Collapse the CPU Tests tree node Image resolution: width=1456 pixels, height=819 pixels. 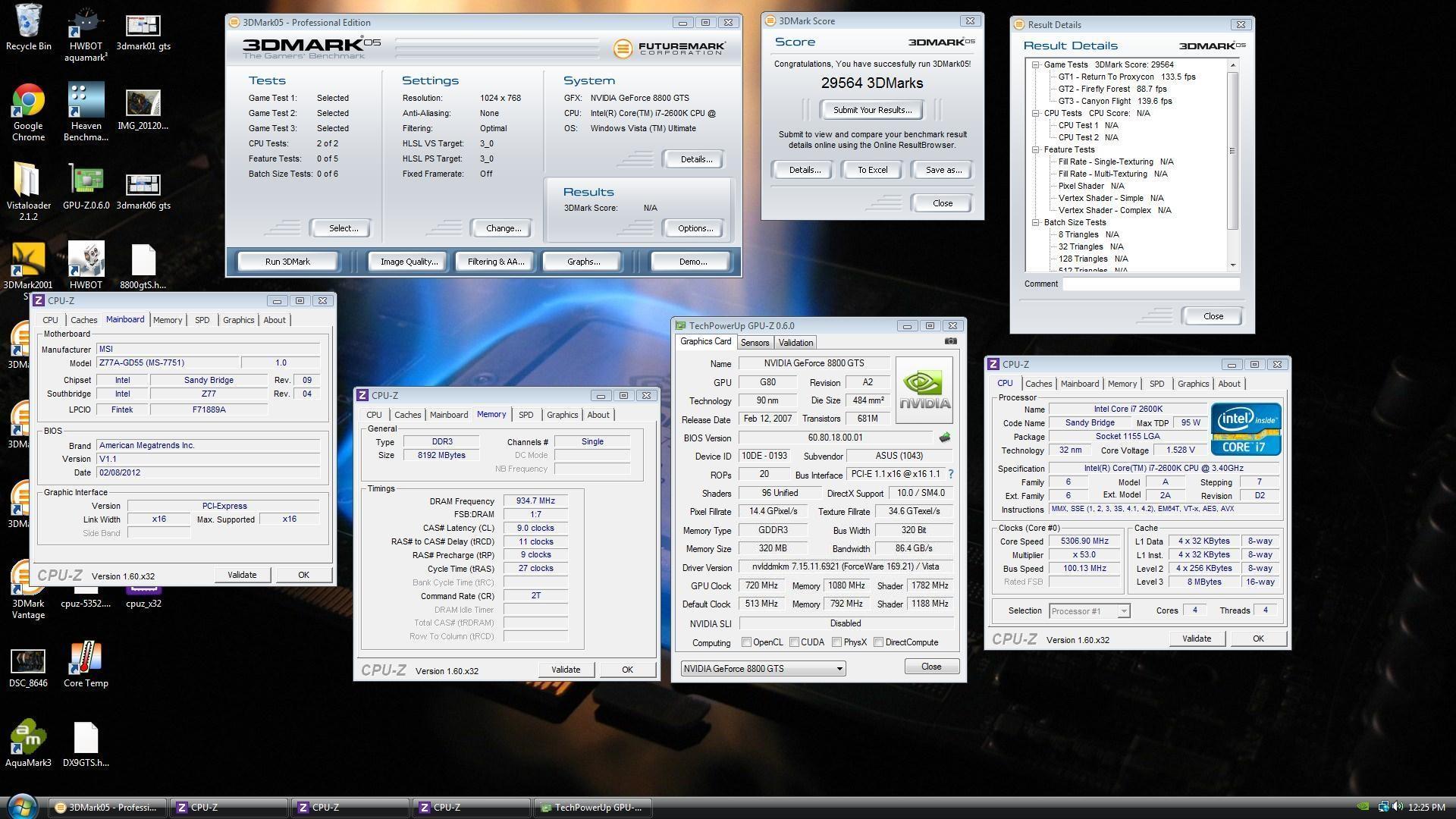pyautogui.click(x=1035, y=113)
